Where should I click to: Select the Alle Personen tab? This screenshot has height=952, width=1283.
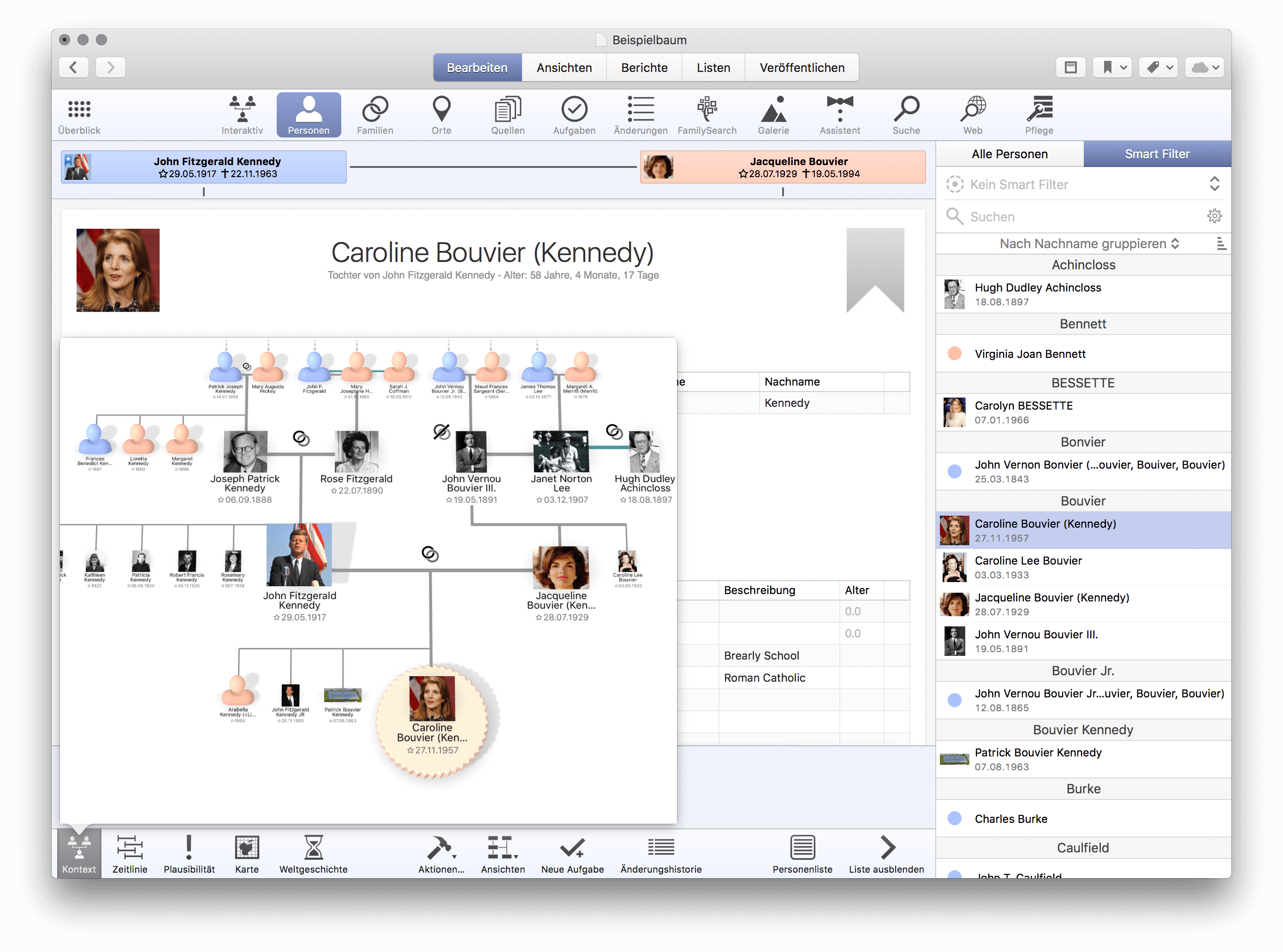coord(1010,154)
